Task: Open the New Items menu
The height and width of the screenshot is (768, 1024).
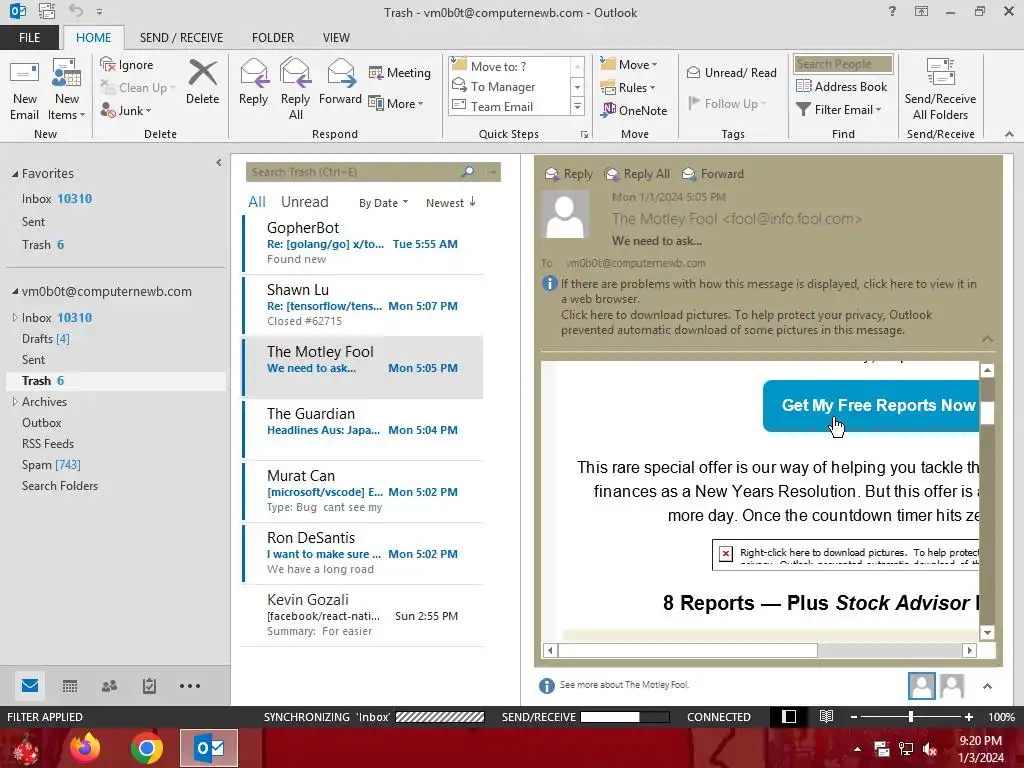Action: coord(67,90)
